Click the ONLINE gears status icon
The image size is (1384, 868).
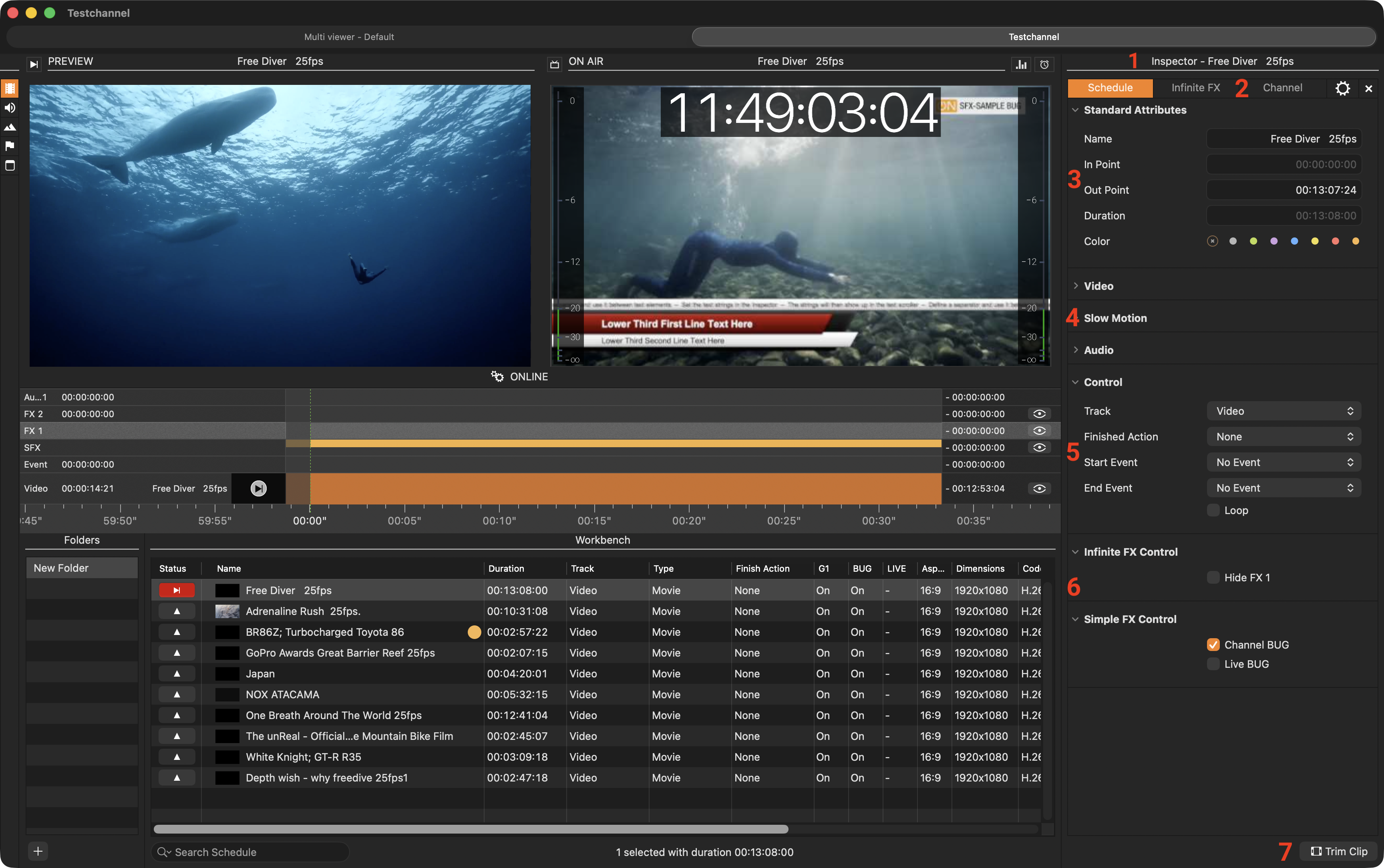497,377
